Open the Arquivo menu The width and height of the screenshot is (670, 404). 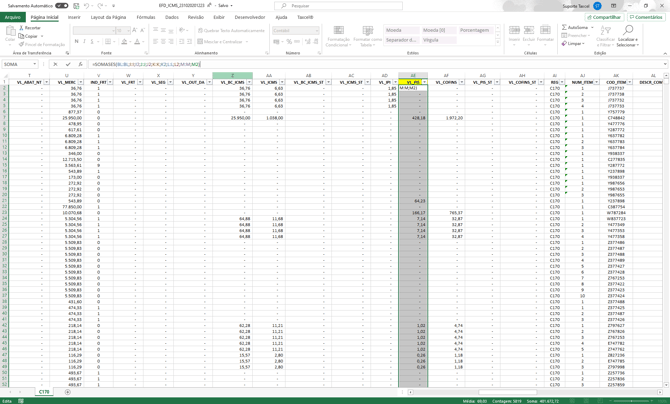[x=12, y=17]
